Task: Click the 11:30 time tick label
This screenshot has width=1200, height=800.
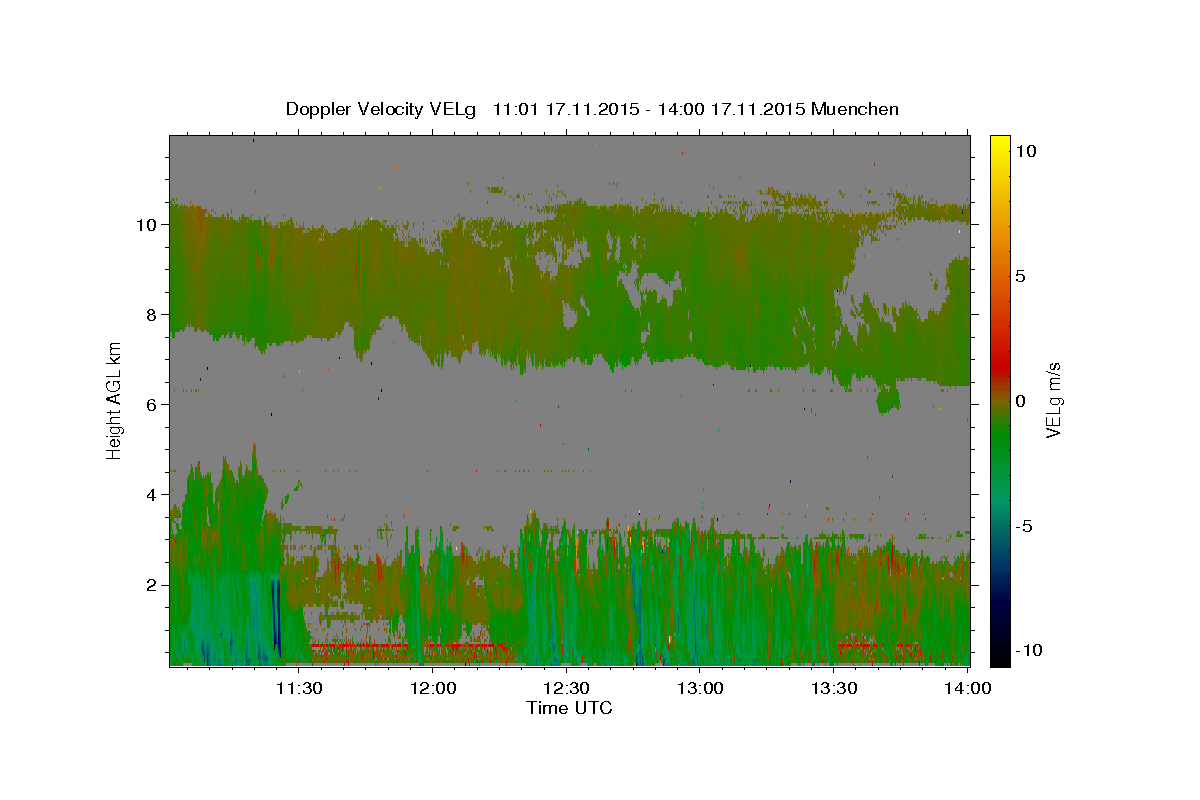Action: pyautogui.click(x=299, y=688)
